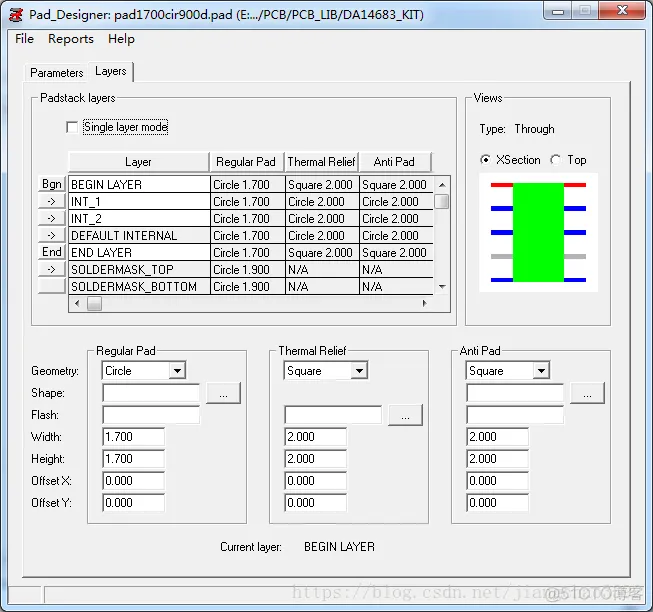
Task: Select the Top view radio button
Action: (x=555, y=160)
